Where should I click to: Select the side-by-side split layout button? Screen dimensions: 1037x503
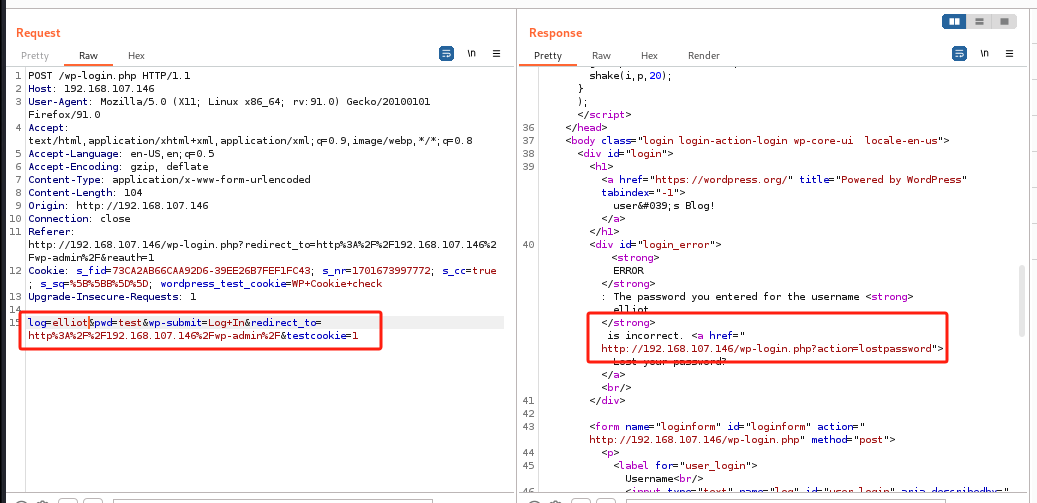[954, 22]
